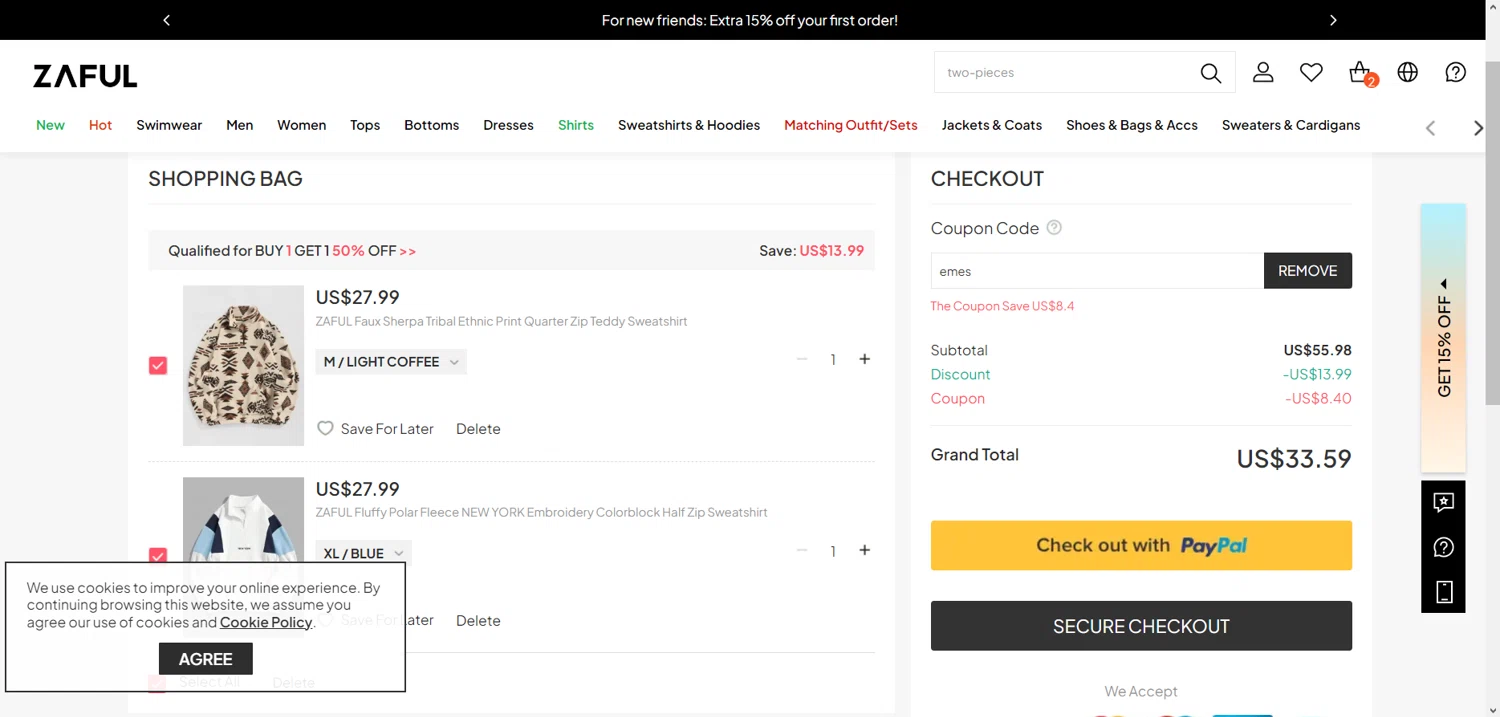This screenshot has width=1500, height=717.
Task: Open Shoes & Bags & Accs category
Action: pyautogui.click(x=1132, y=125)
